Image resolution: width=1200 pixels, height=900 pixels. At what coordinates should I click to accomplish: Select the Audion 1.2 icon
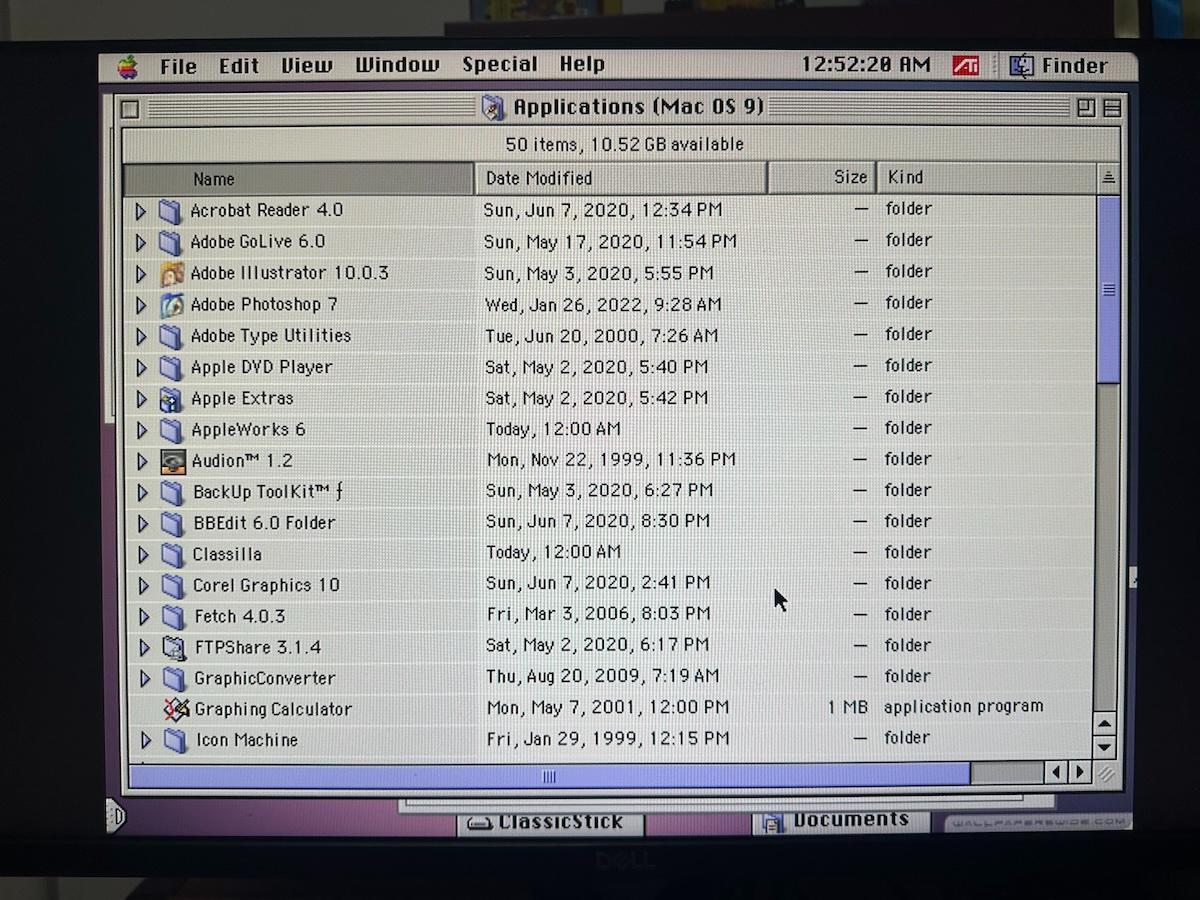coord(173,461)
